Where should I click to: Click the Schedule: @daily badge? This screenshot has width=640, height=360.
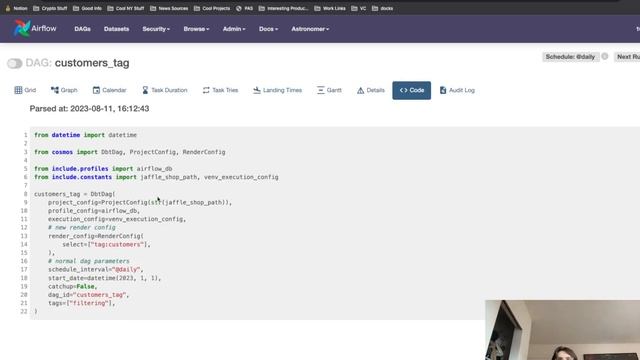coord(570,57)
